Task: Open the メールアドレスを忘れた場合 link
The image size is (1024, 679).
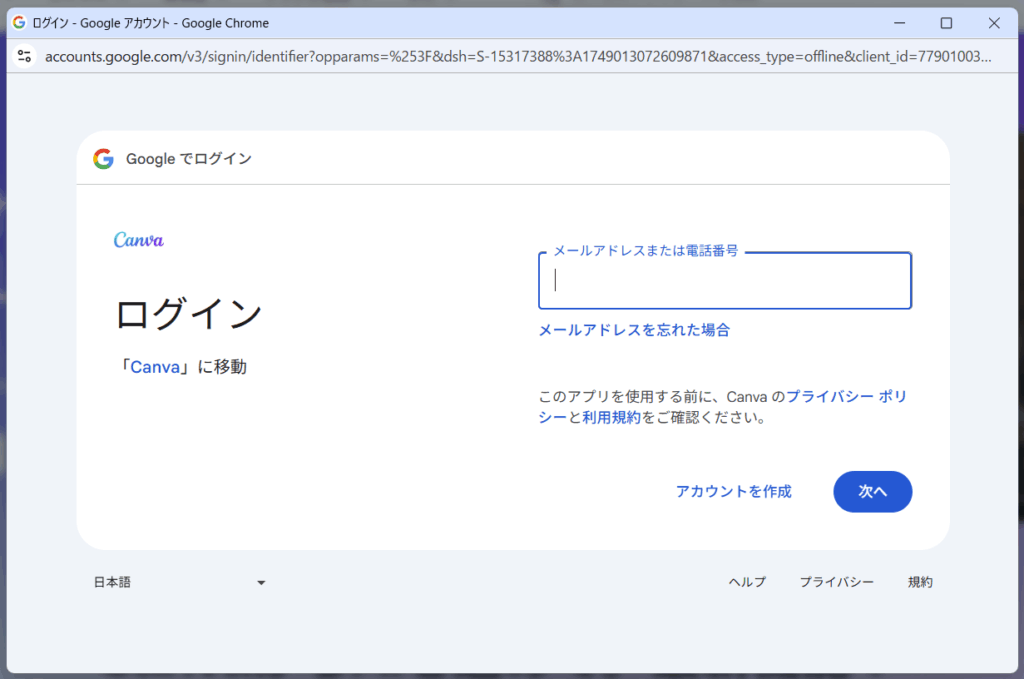Action: [634, 330]
